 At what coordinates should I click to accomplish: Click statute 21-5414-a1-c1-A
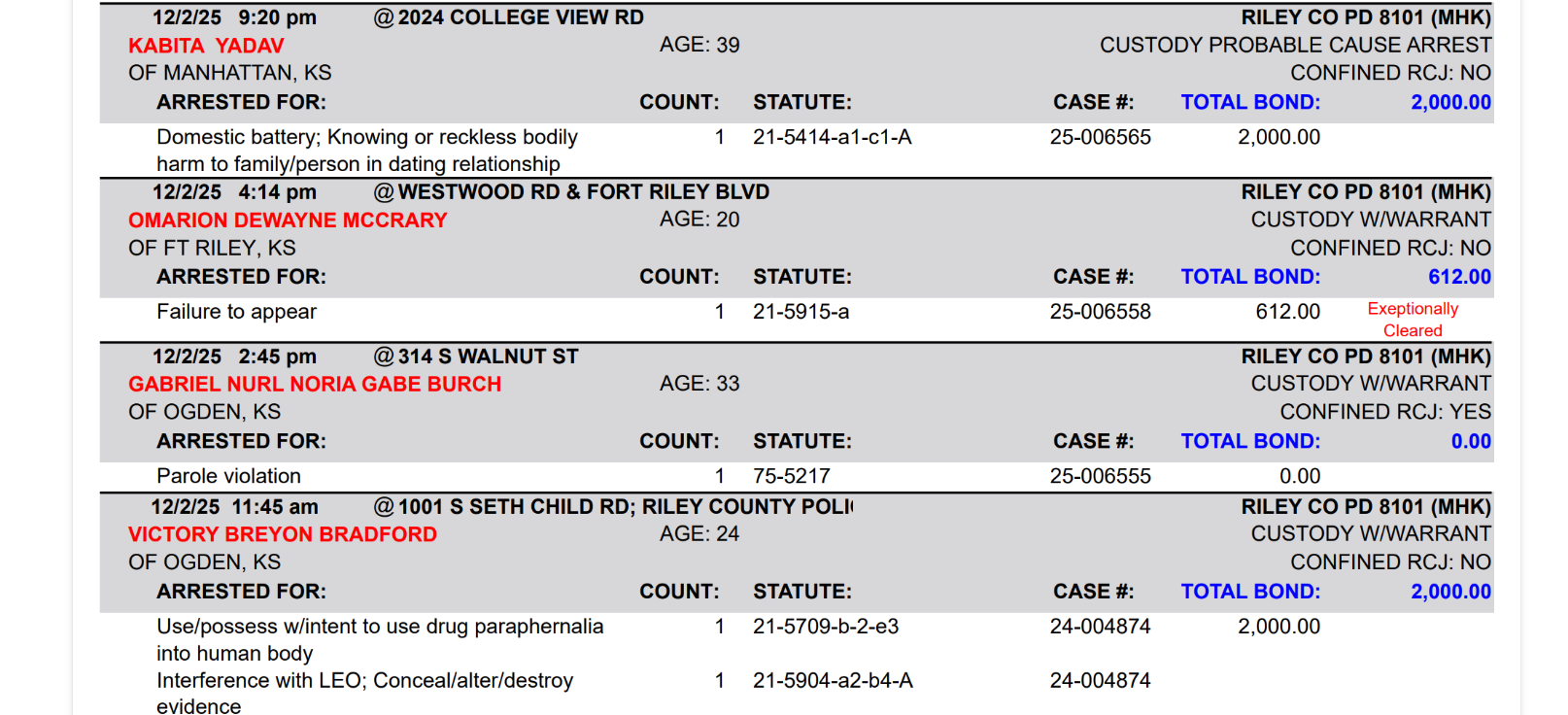(832, 138)
